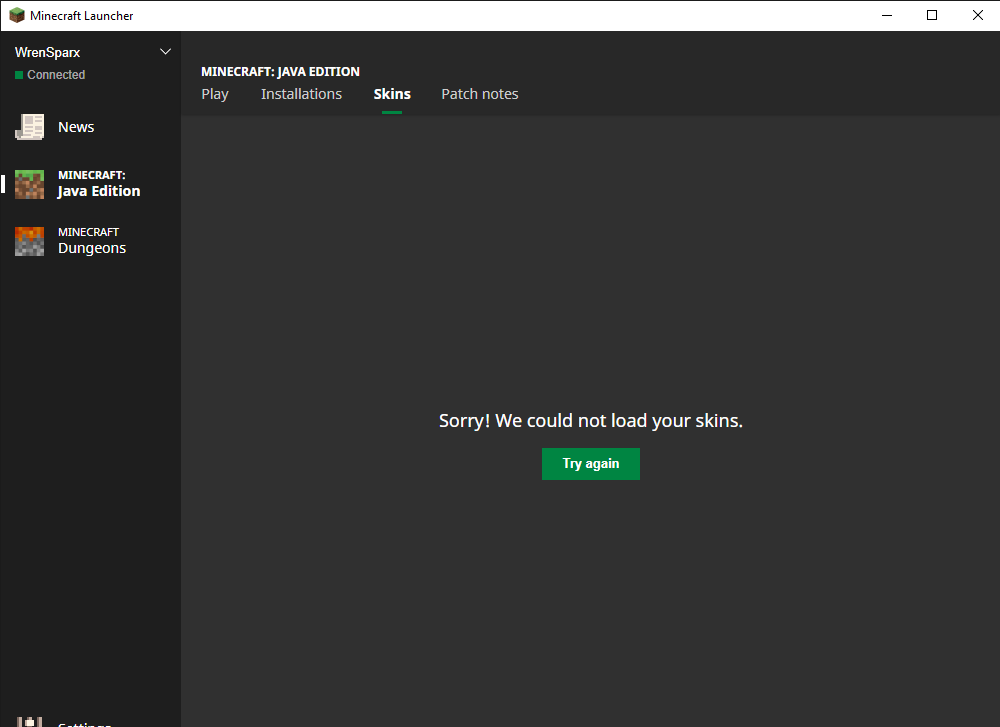
Task: Click the green Connected status indicator
Action: pyautogui.click(x=19, y=75)
